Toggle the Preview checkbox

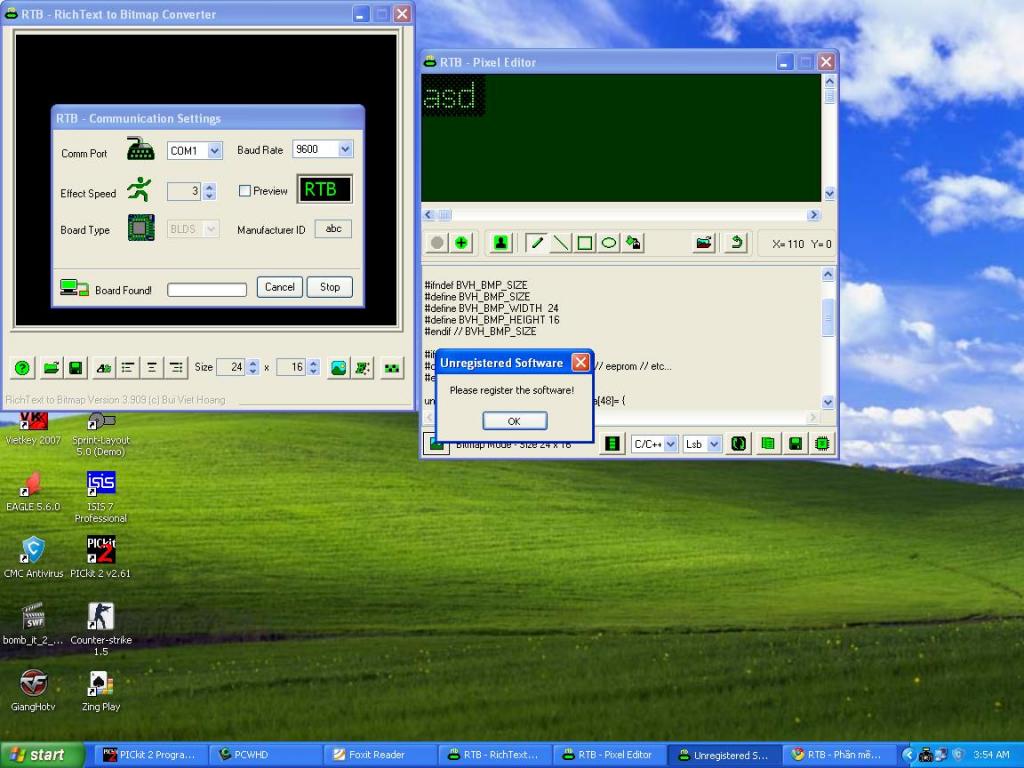245,191
